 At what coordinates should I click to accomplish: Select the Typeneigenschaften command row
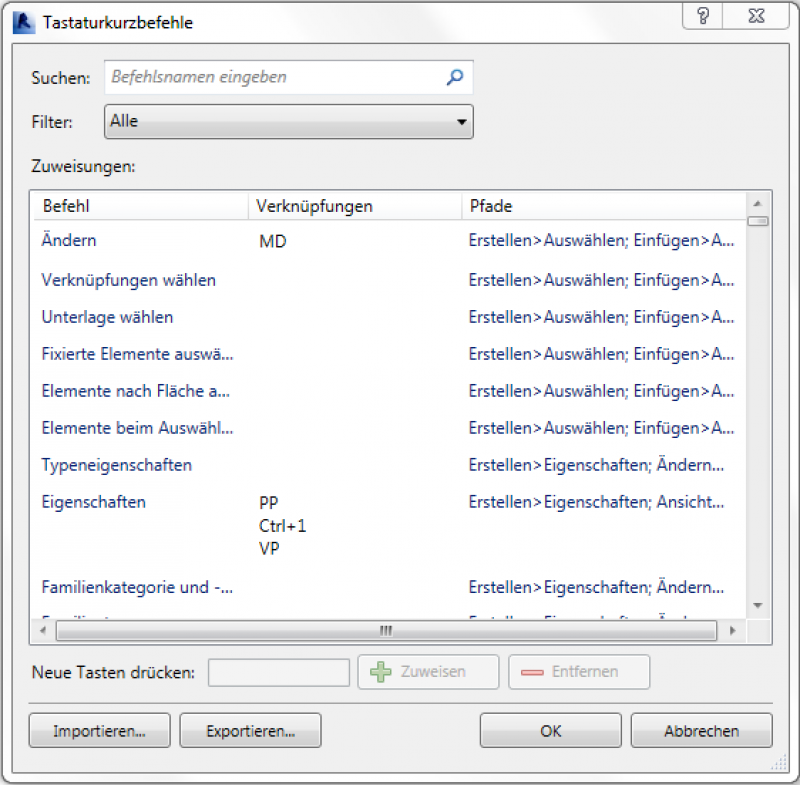coord(116,465)
